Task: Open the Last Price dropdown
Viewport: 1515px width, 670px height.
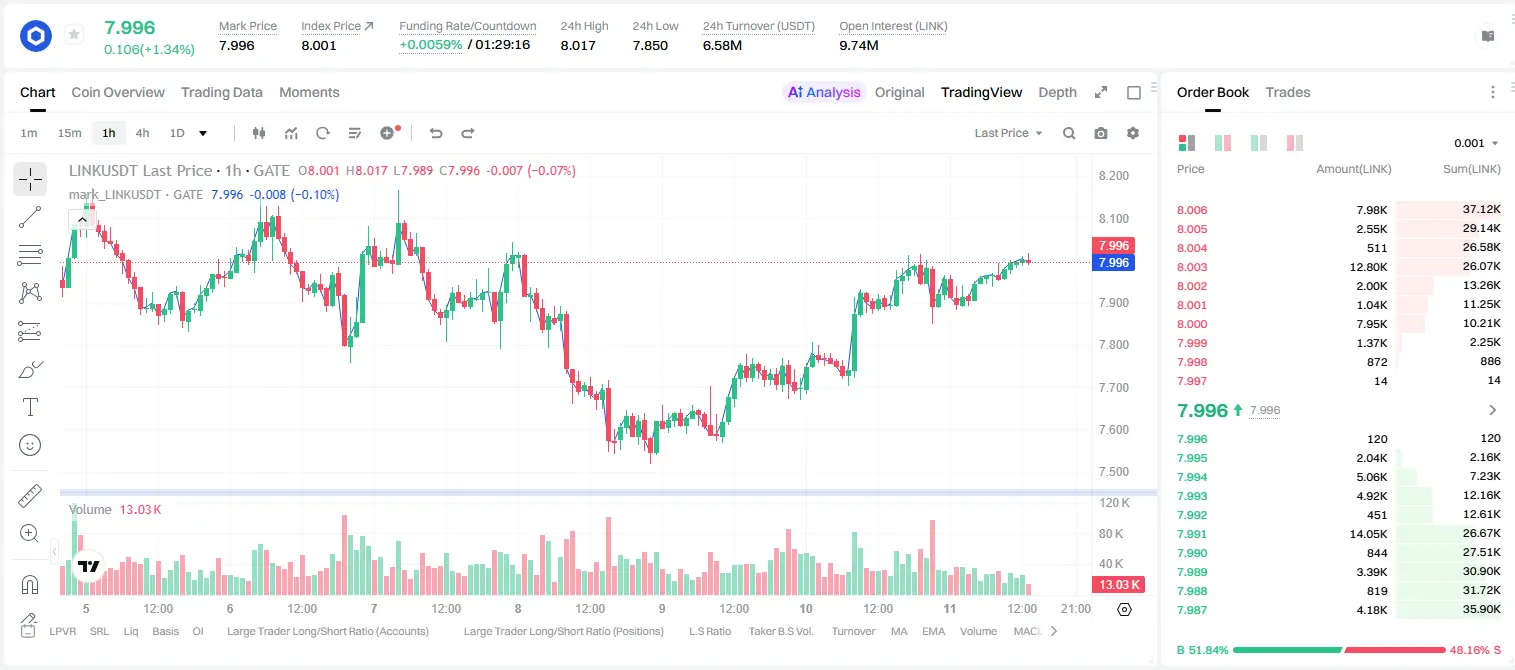Action: 1008,133
